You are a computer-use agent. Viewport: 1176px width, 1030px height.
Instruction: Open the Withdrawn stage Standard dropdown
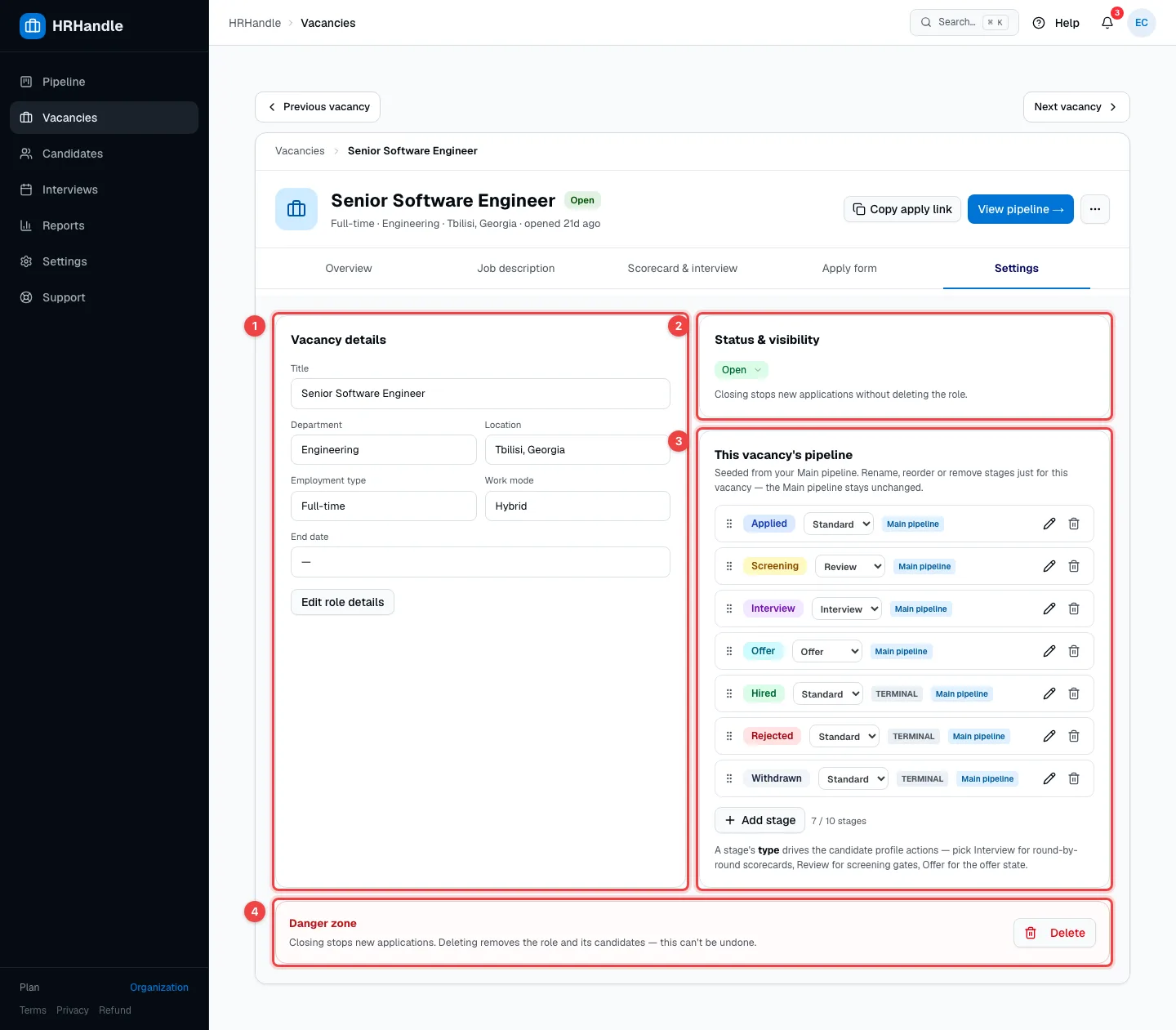tap(853, 778)
